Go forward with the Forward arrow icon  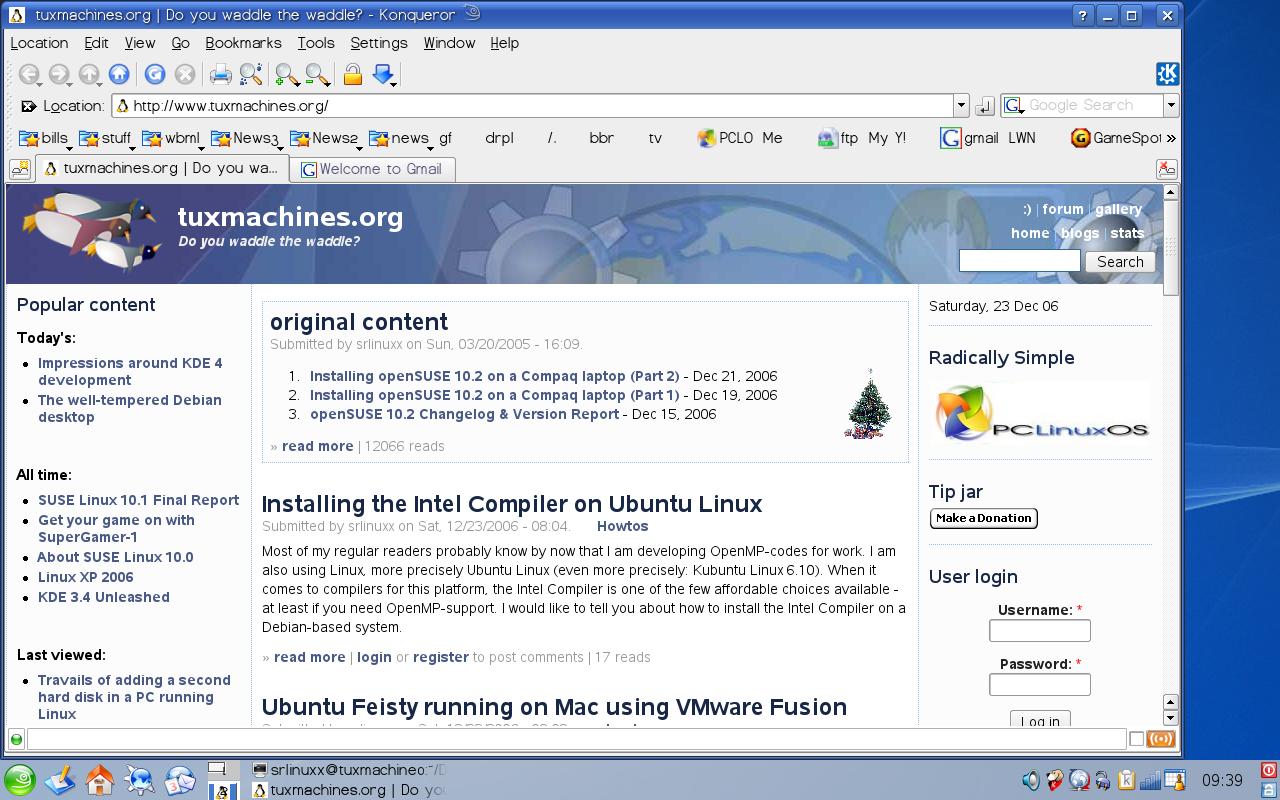(x=59, y=74)
